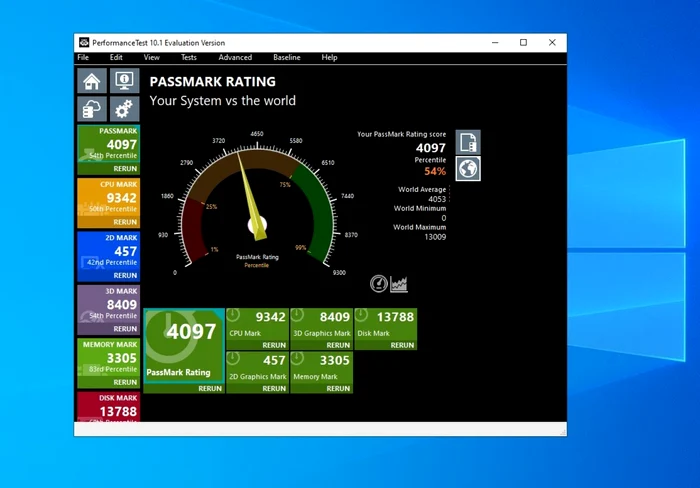Click the 9342 CPU Mark tile
700x488 pixels.
tap(258, 325)
